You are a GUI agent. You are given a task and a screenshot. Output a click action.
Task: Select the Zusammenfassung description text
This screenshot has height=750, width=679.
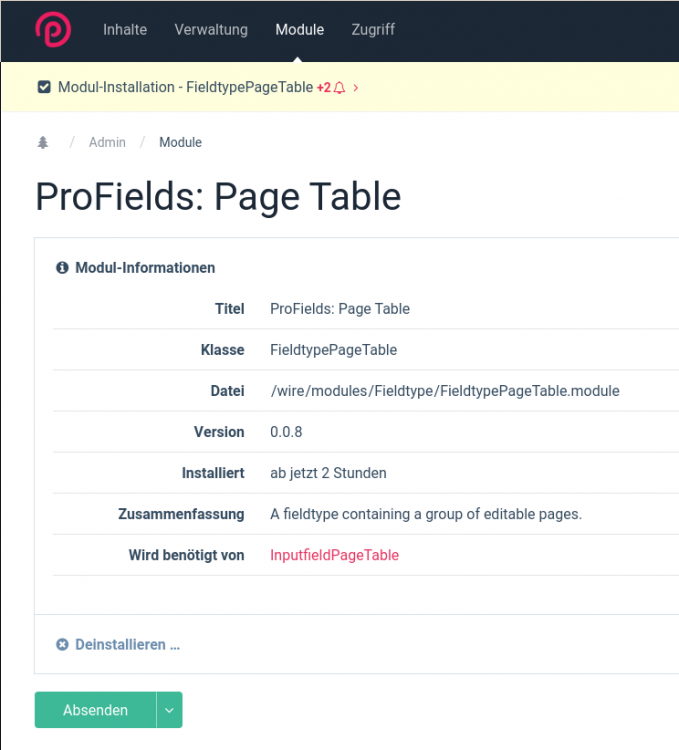click(426, 514)
